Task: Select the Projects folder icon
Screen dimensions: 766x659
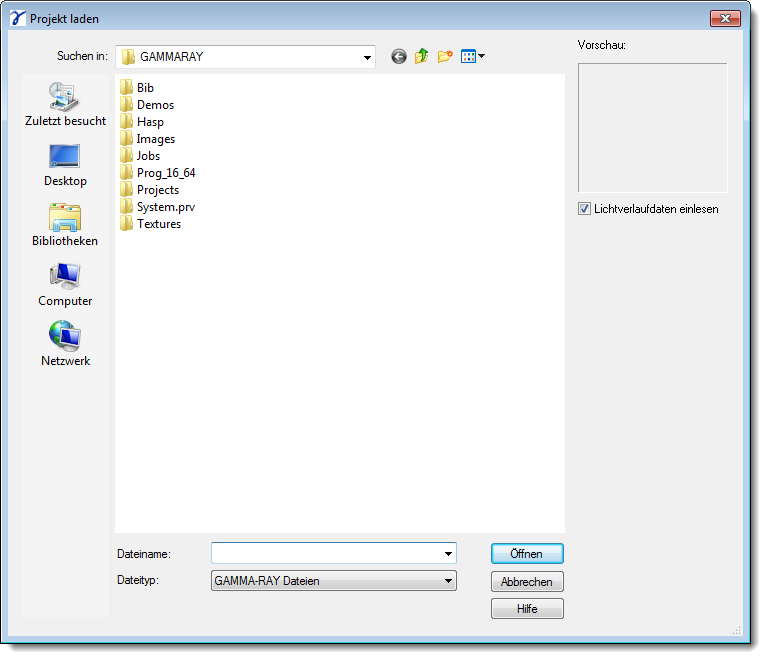Action: pyautogui.click(x=127, y=190)
